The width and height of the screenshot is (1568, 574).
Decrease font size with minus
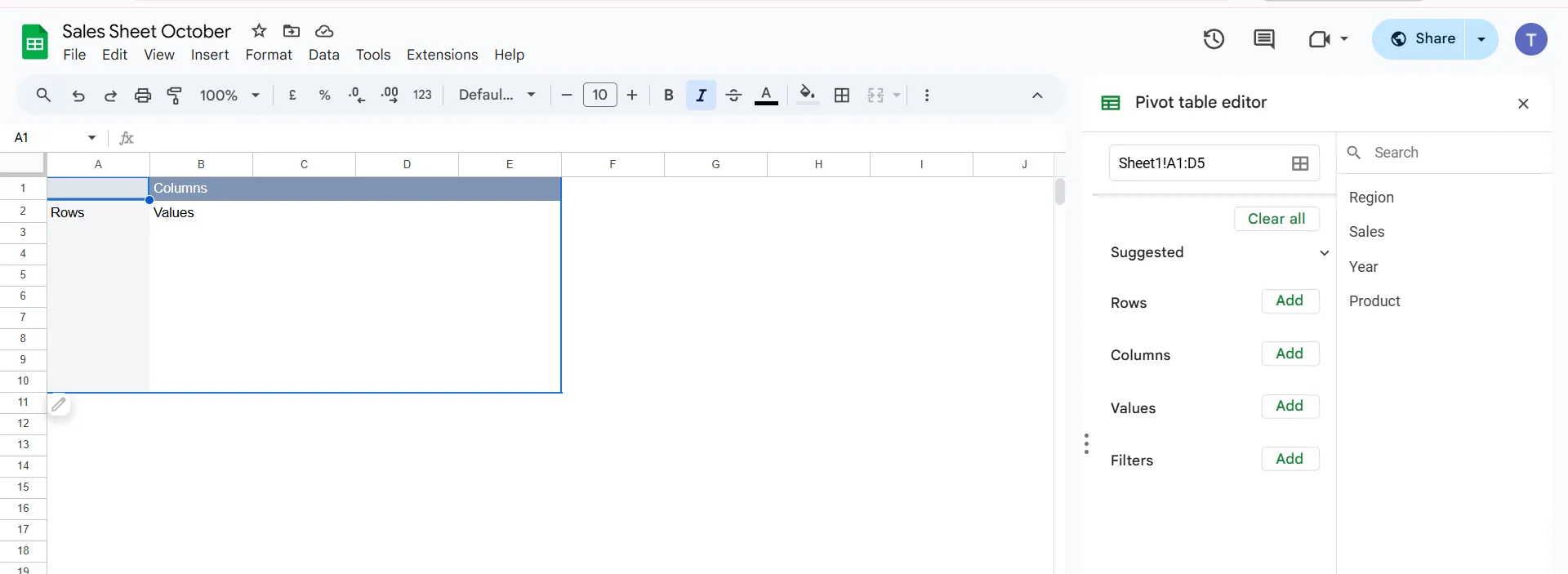[x=567, y=95]
